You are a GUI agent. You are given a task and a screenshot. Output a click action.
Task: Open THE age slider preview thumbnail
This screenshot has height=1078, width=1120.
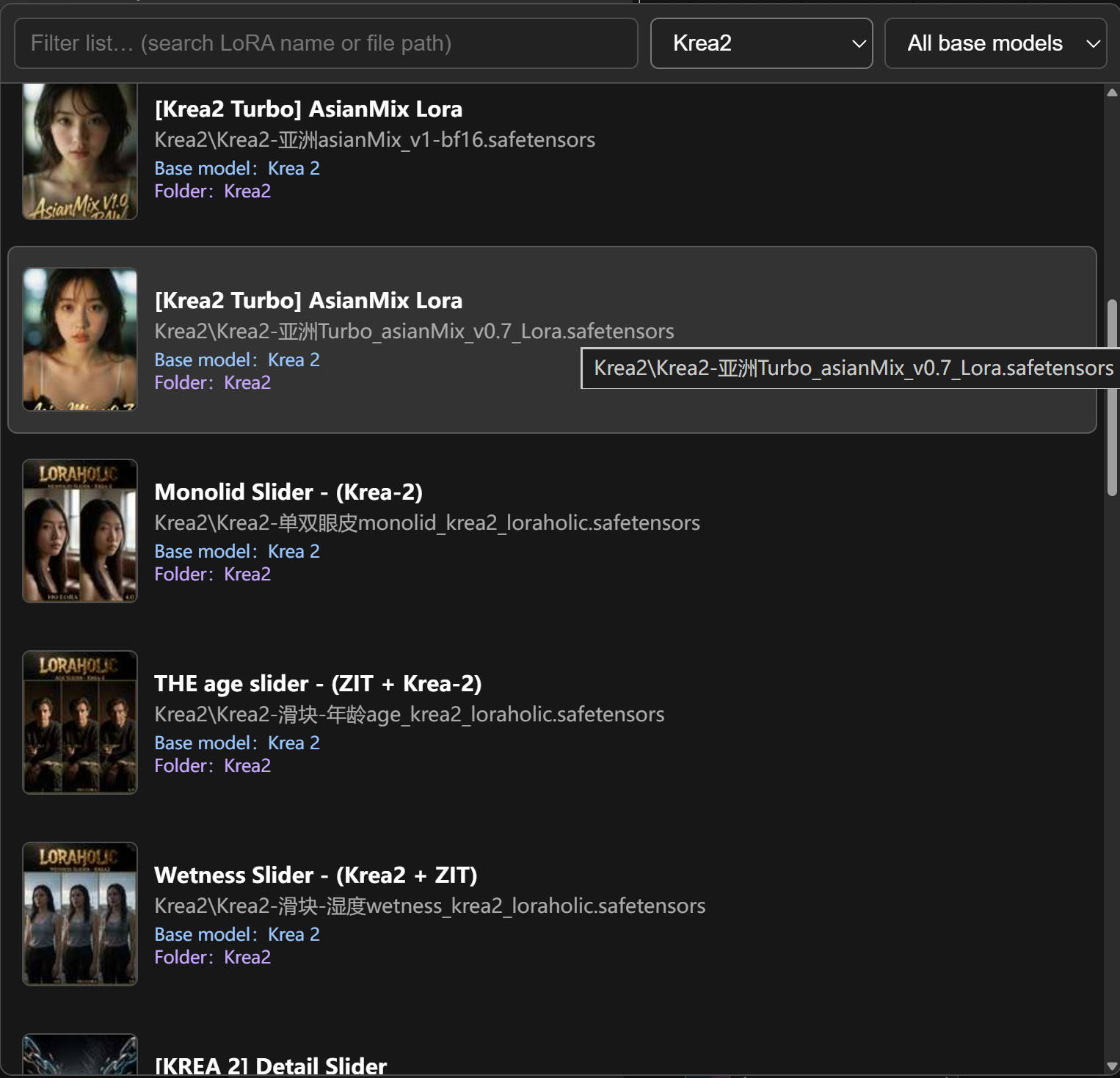[x=80, y=722]
